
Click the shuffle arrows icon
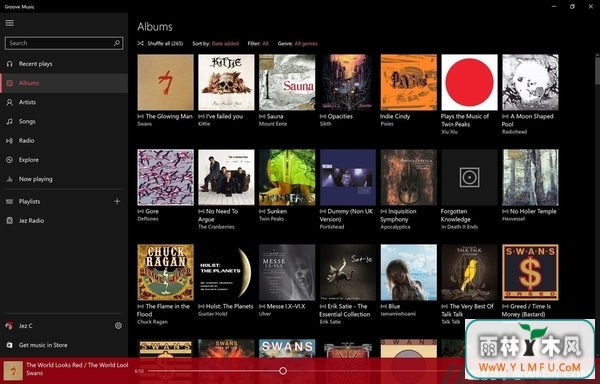tap(140, 43)
